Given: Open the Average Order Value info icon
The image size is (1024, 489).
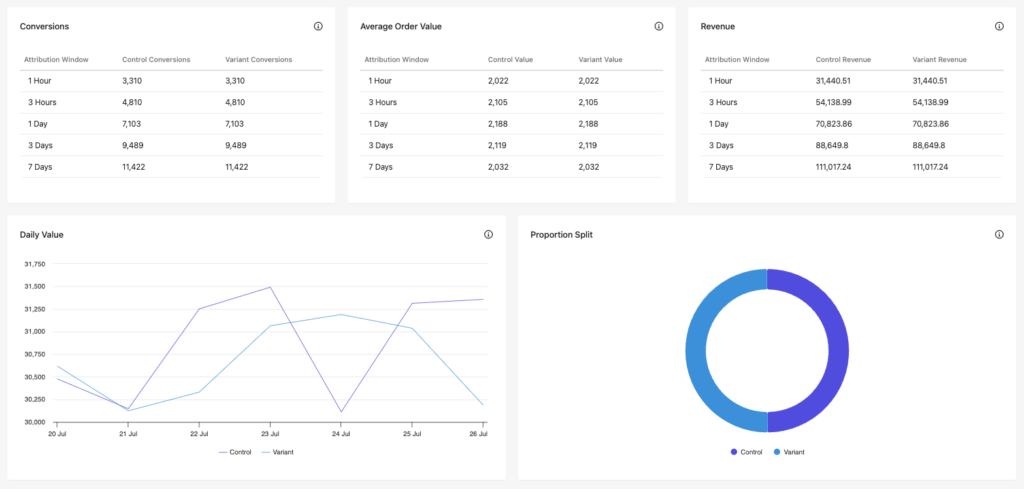Looking at the screenshot, I should pos(659,26).
